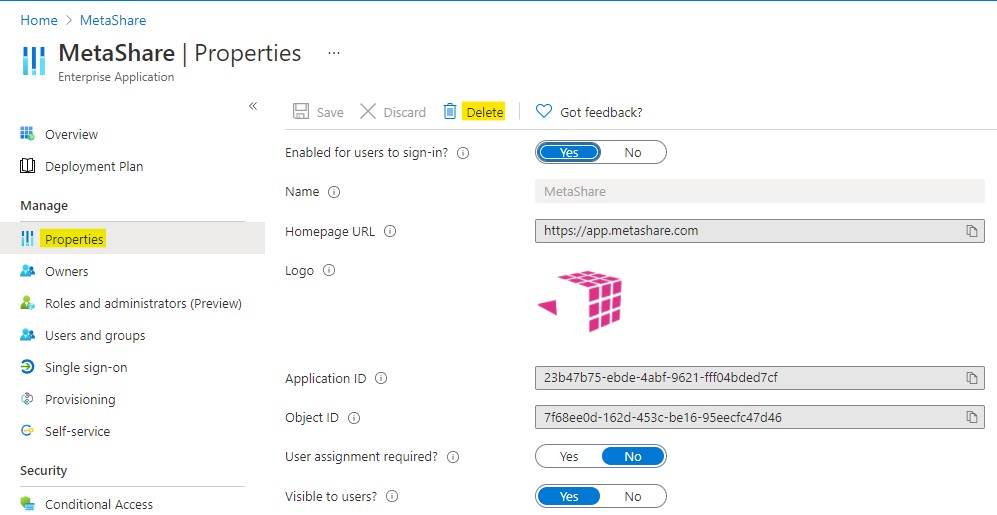Set Enabled for users to sign-in to No
The height and width of the screenshot is (515, 997).
pos(633,153)
